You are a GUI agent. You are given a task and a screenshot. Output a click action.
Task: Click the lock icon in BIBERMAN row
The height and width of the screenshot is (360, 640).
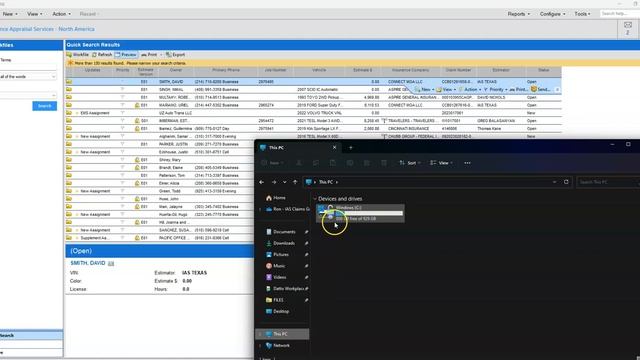point(138,121)
